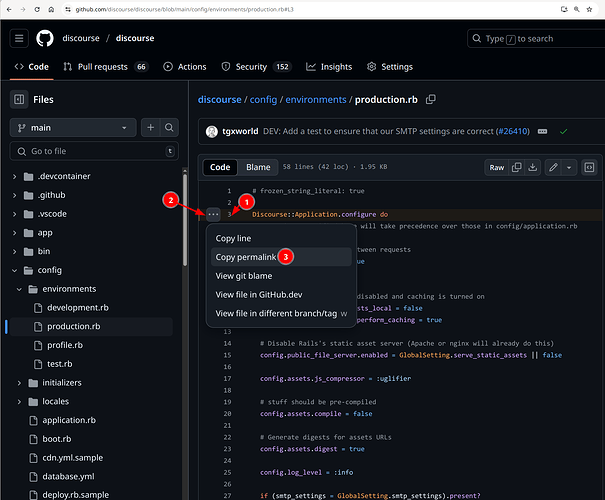Open the Insights tab
Image resolution: width=605 pixels, height=500 pixels.
[329, 67]
